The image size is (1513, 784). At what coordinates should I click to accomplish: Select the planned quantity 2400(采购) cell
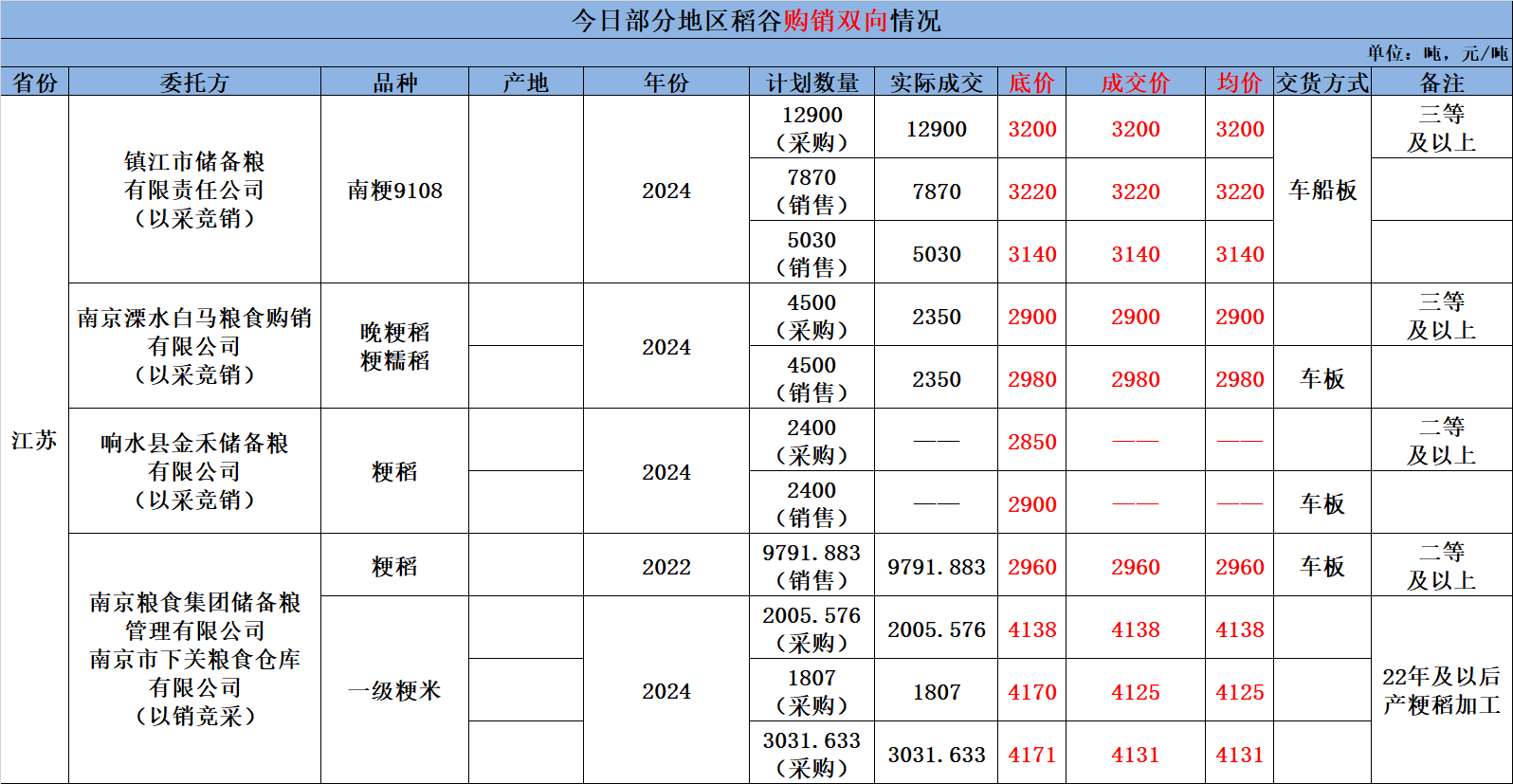pos(812,441)
